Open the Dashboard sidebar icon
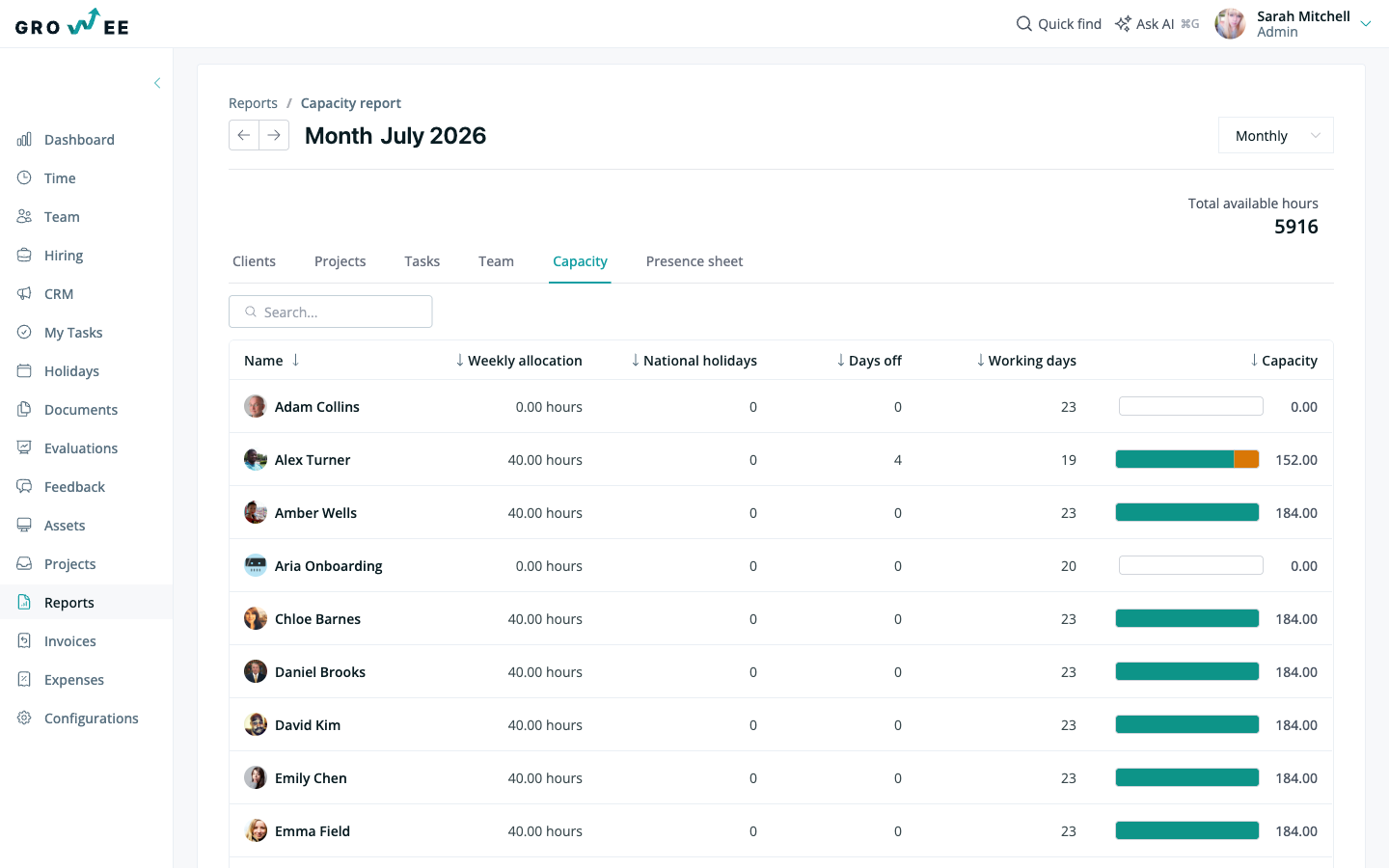Screen dimensions: 1389x868 pos(24,140)
